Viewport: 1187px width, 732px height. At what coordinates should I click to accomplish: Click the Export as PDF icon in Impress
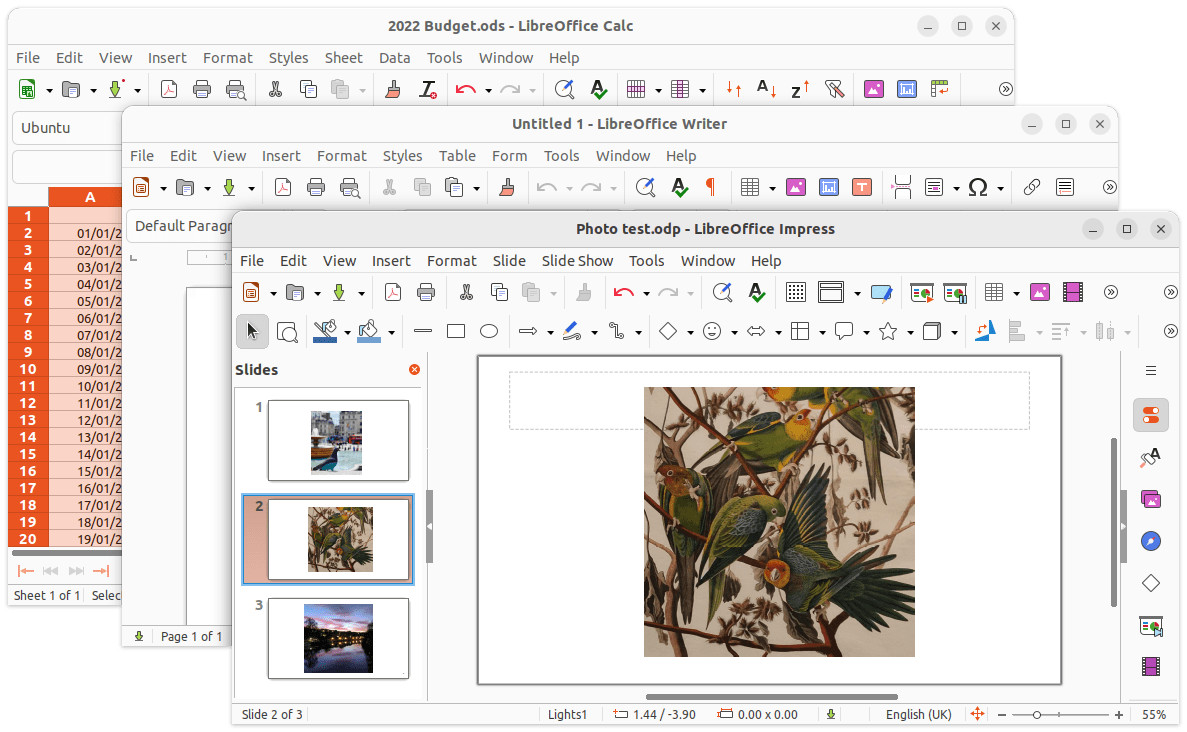(x=393, y=292)
